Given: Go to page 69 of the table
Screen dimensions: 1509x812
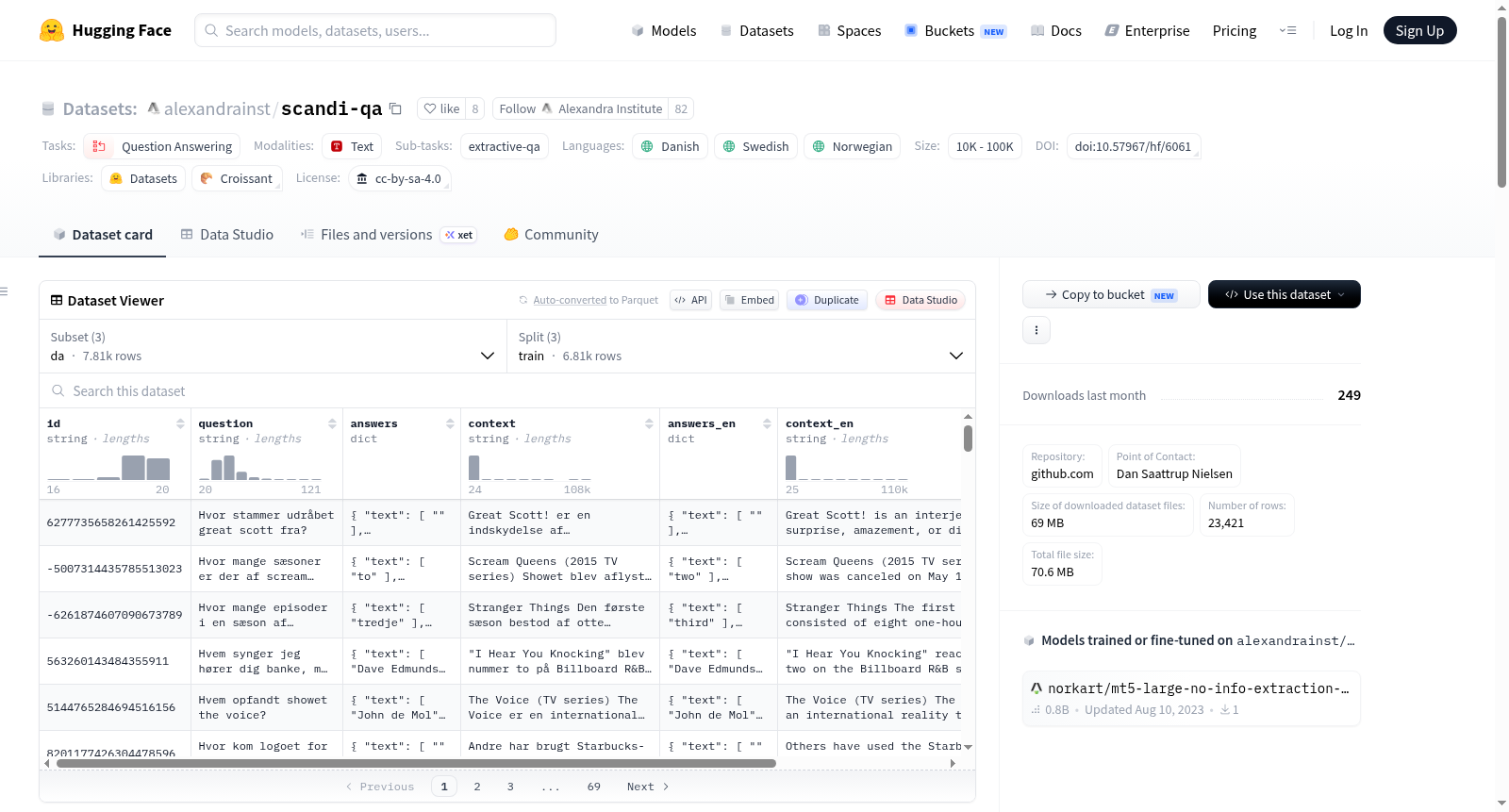Looking at the screenshot, I should click(x=594, y=787).
